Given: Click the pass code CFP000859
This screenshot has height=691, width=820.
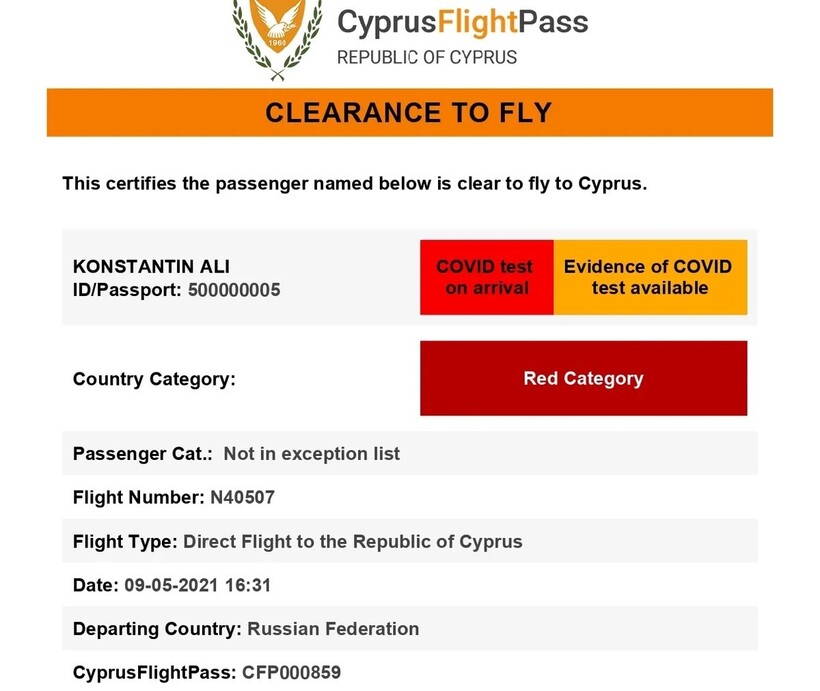Looking at the screenshot, I should (x=291, y=672).
